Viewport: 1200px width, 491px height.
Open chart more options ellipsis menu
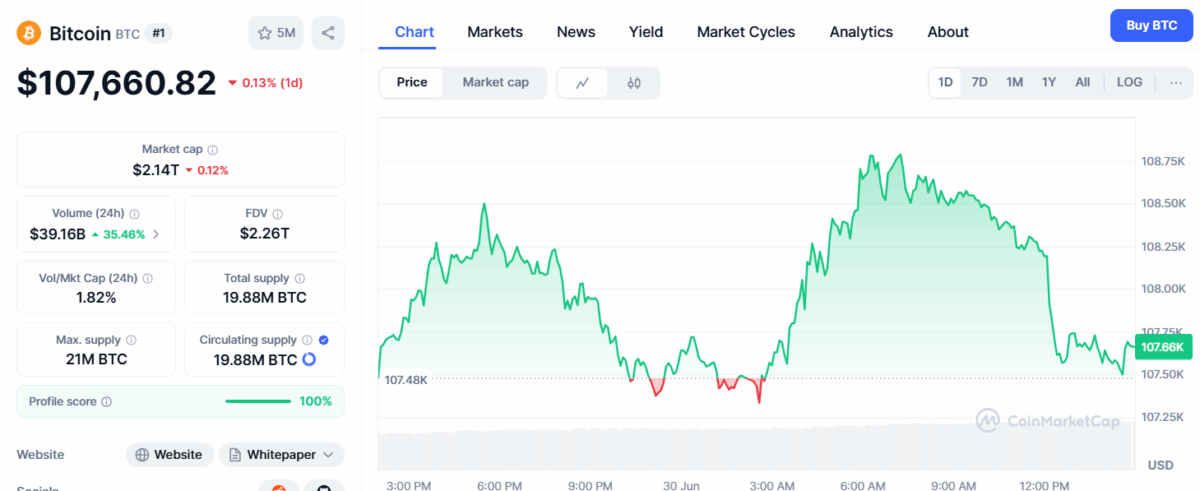(x=1176, y=82)
